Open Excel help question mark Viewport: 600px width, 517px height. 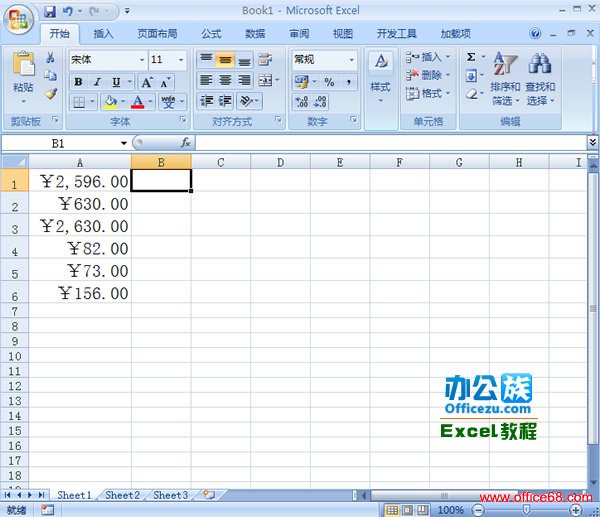click(x=535, y=34)
